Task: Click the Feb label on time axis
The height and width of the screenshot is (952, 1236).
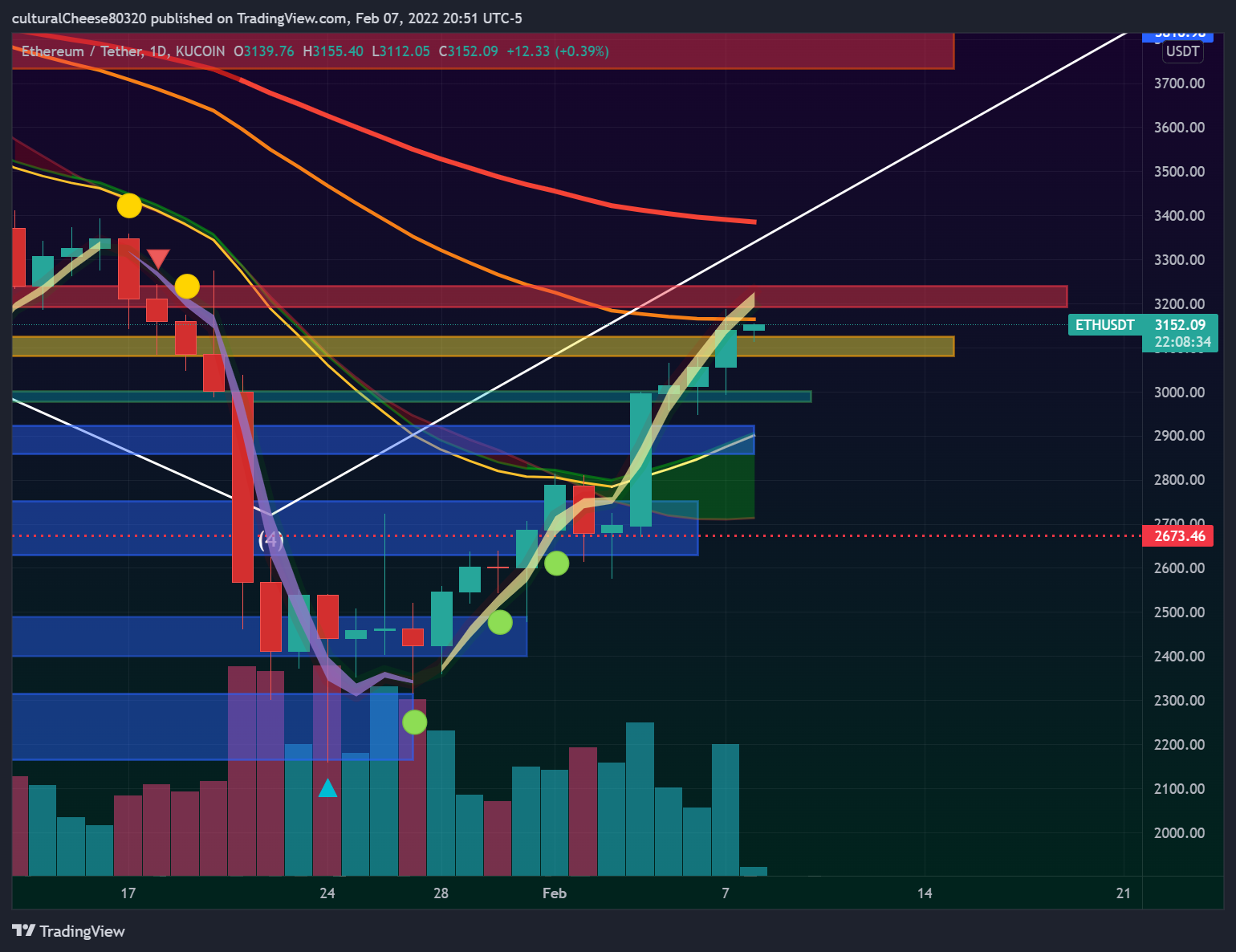Action: coord(555,893)
